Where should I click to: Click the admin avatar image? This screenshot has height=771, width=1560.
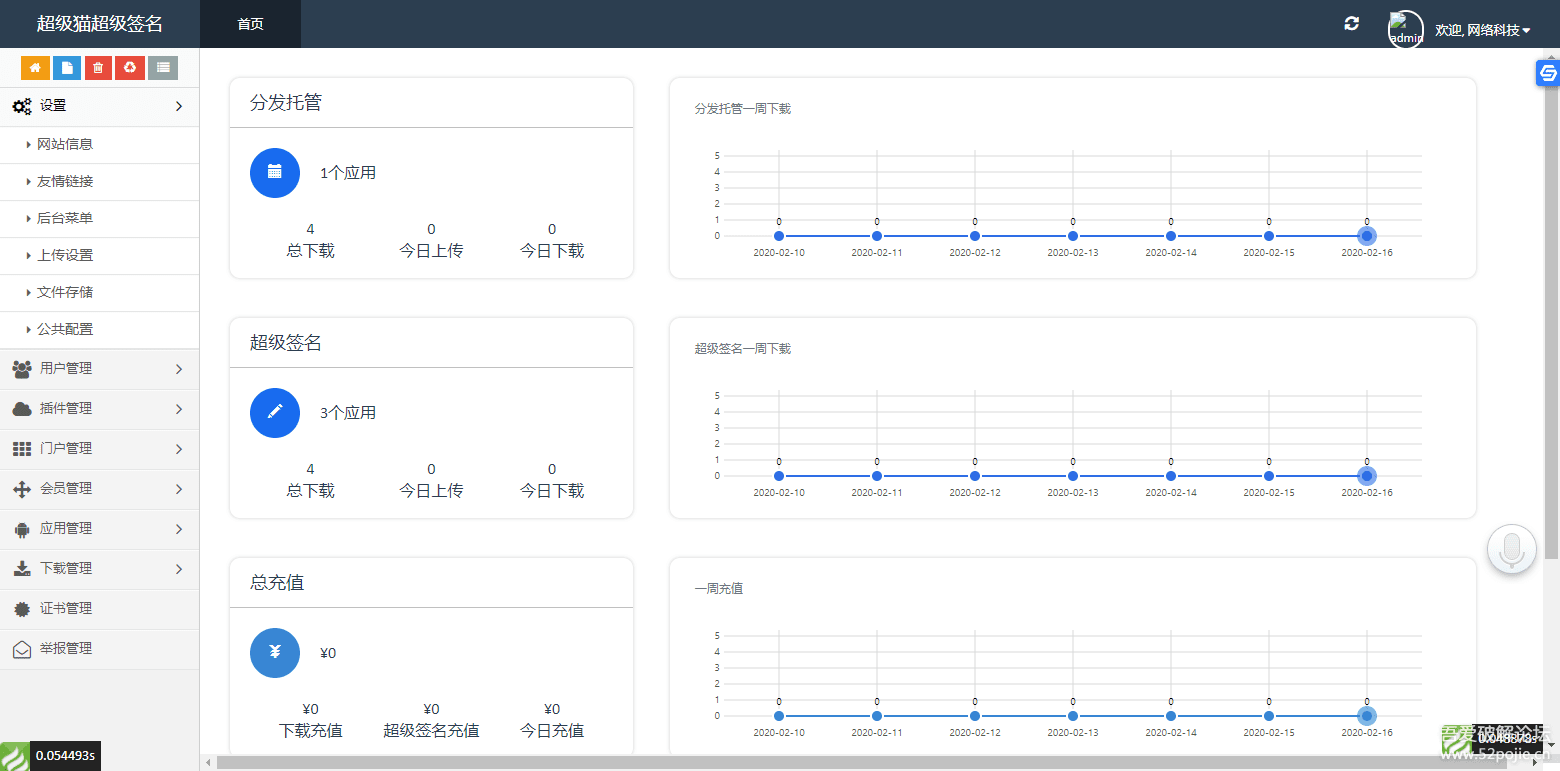point(1405,29)
